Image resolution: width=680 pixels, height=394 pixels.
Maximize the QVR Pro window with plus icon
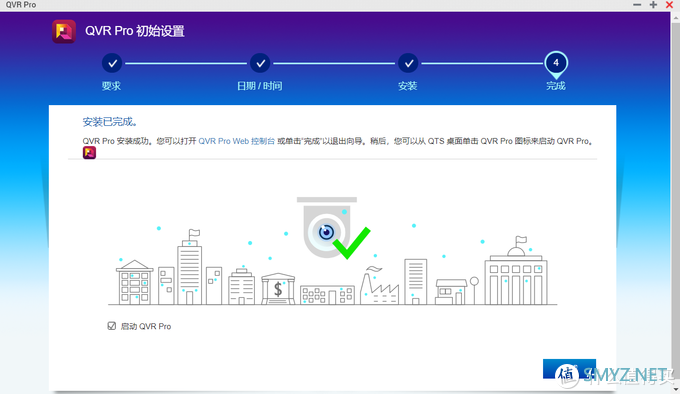pos(653,5)
